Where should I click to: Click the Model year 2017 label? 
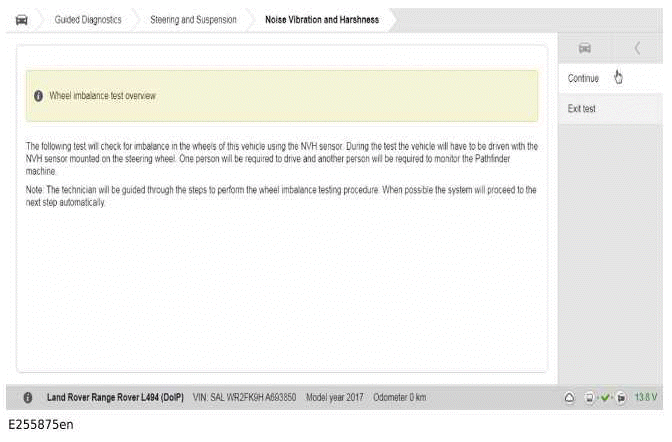[x=336, y=397]
